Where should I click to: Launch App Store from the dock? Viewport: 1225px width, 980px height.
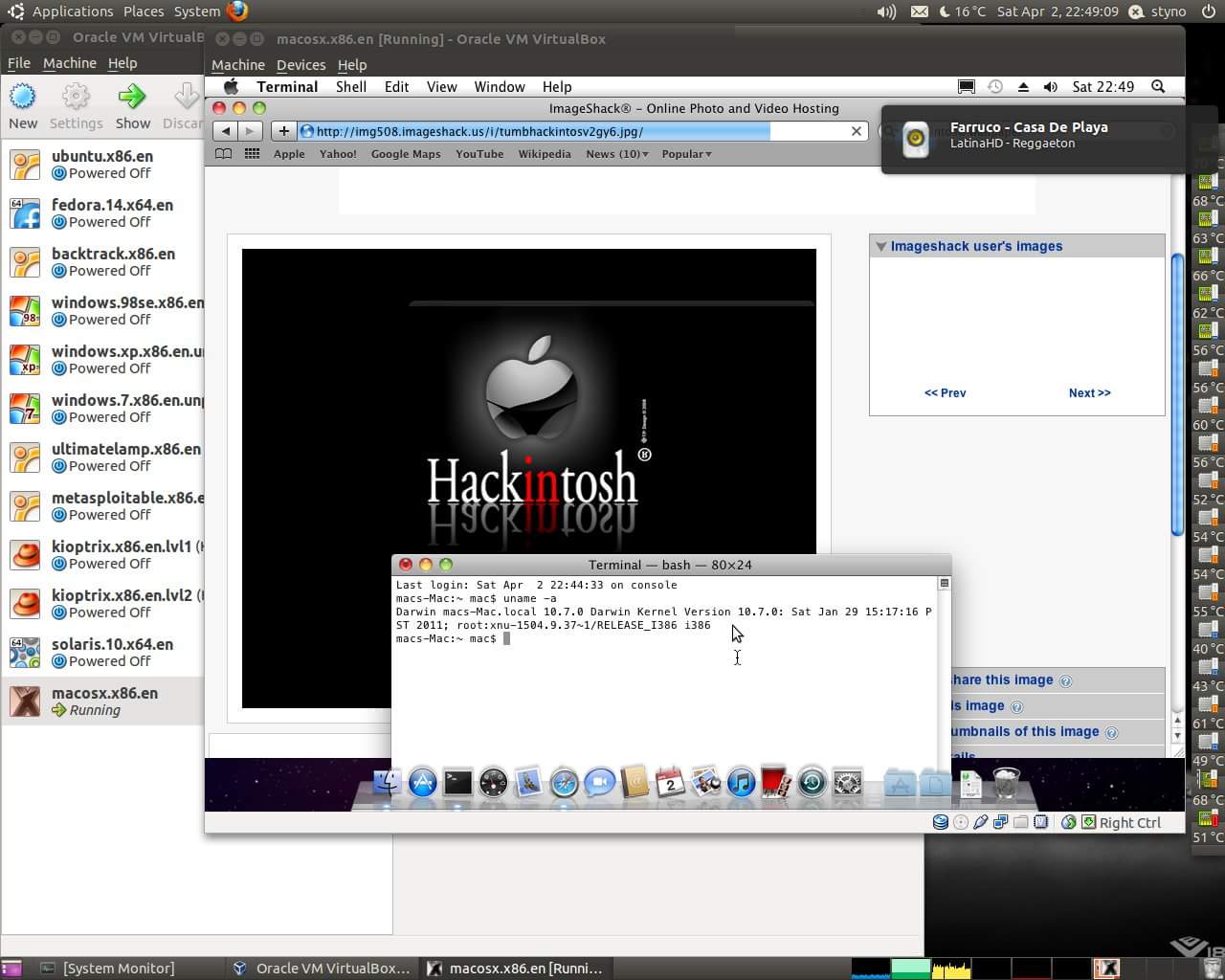[422, 783]
